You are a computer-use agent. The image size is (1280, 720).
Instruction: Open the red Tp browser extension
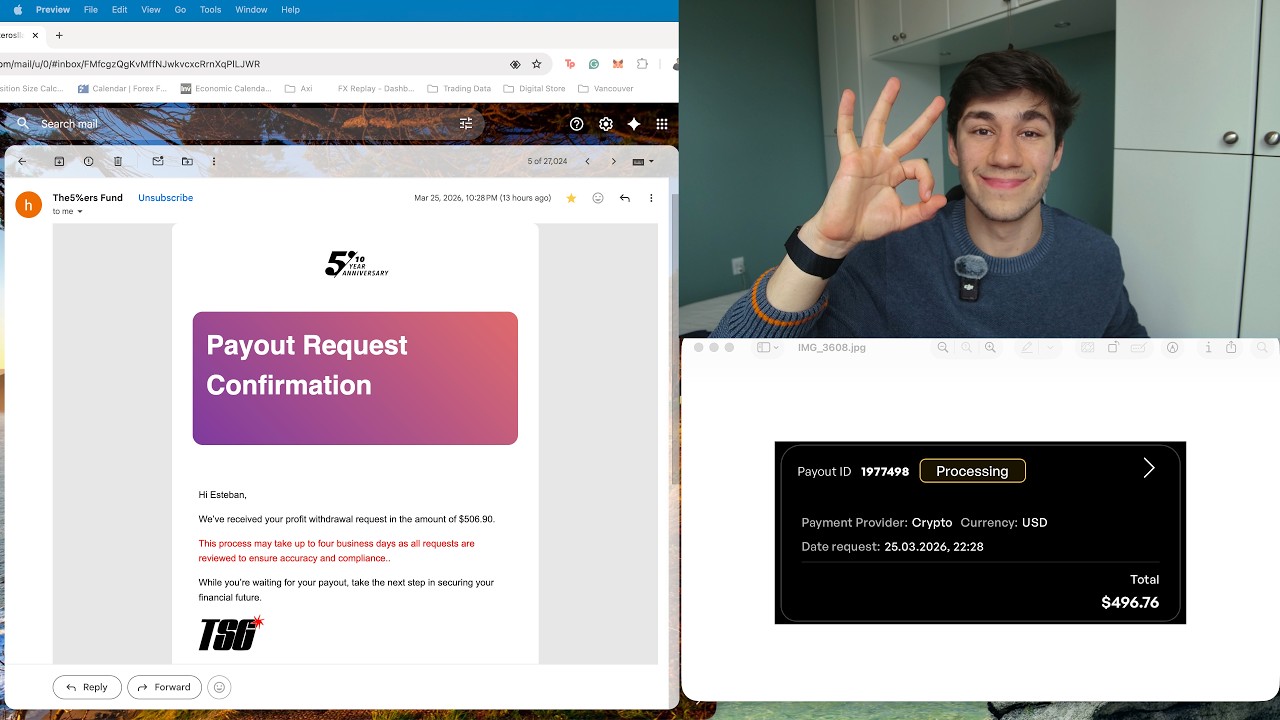click(570, 64)
